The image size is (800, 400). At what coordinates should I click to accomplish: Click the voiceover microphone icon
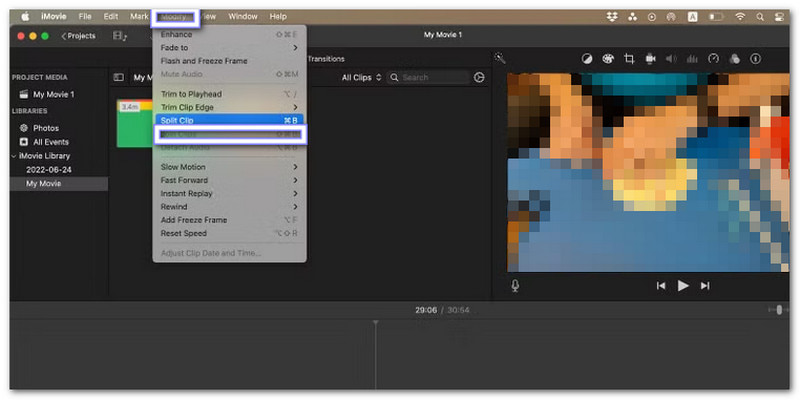tap(515, 285)
